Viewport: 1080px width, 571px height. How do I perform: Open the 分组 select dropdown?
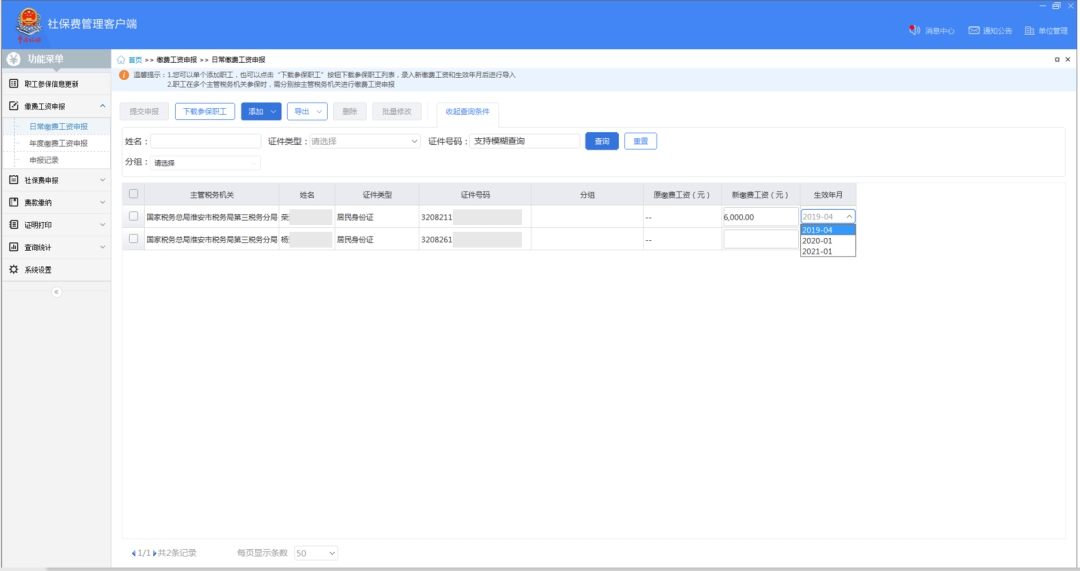205,163
